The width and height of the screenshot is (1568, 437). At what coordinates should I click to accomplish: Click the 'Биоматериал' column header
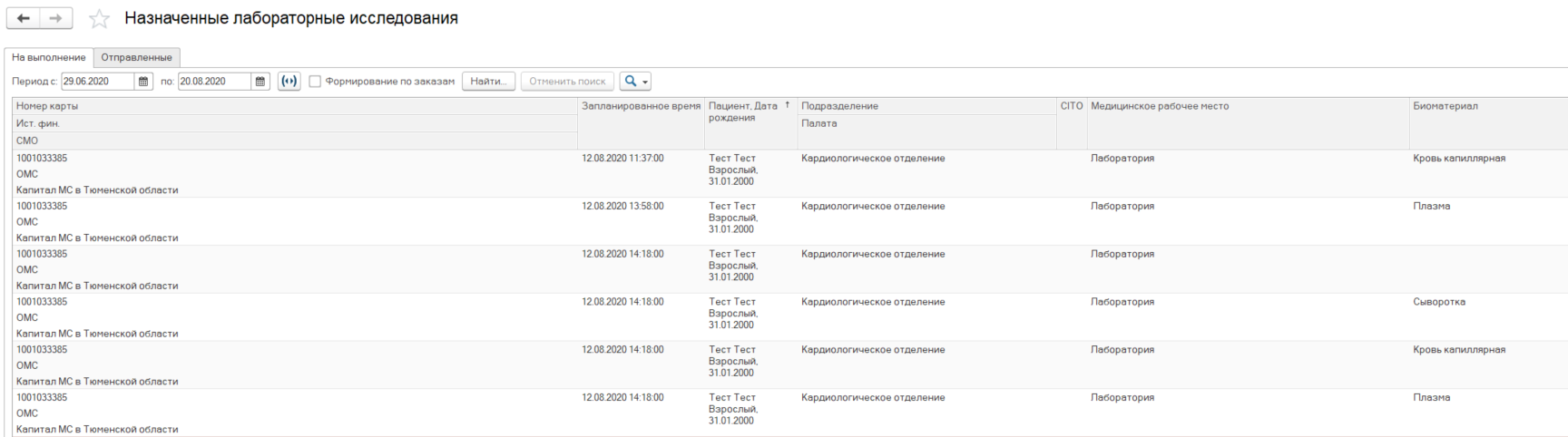1445,106
